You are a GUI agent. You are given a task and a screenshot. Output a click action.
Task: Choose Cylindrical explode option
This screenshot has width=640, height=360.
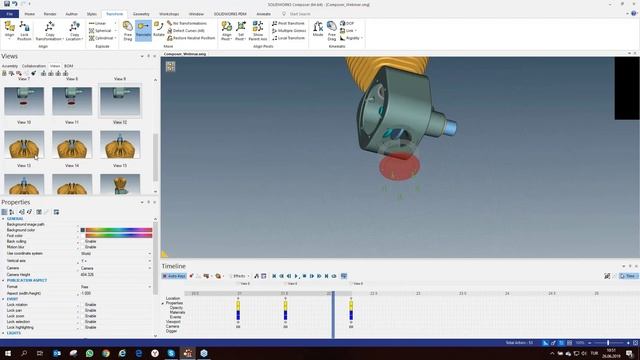[x=101, y=38]
